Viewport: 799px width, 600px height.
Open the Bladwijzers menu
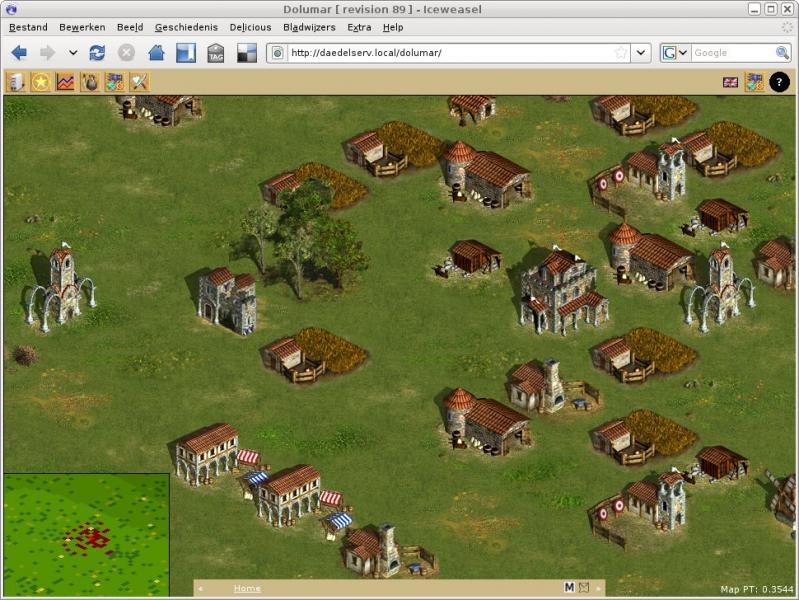(x=309, y=27)
